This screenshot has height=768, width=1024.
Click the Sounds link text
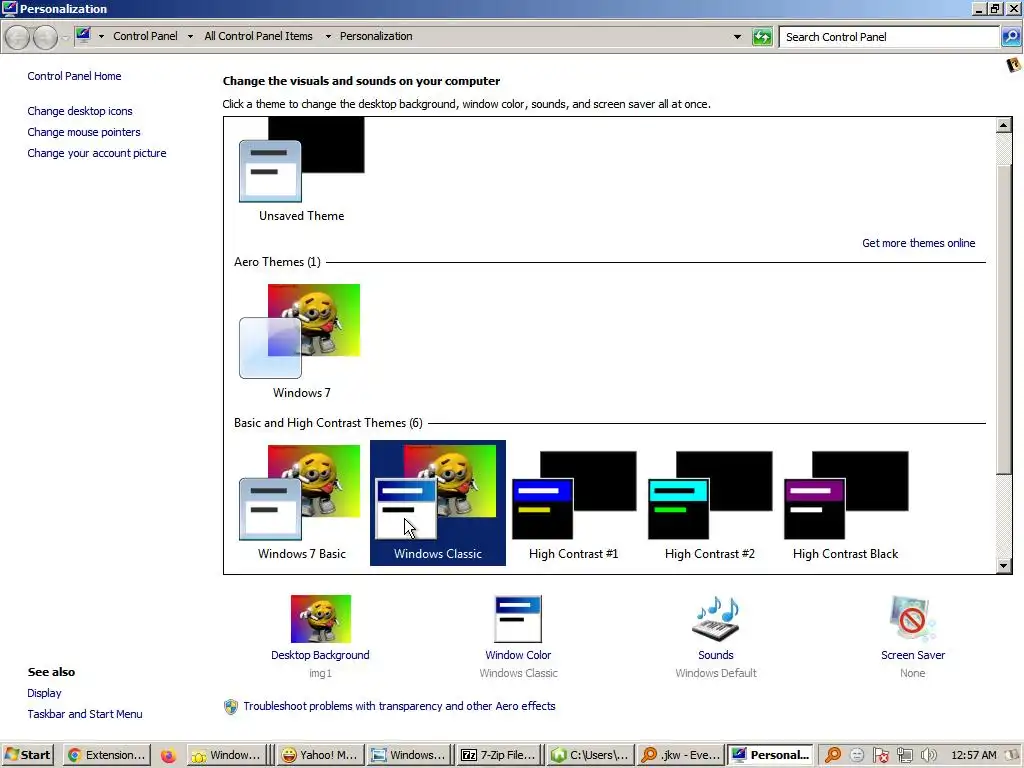(716, 655)
